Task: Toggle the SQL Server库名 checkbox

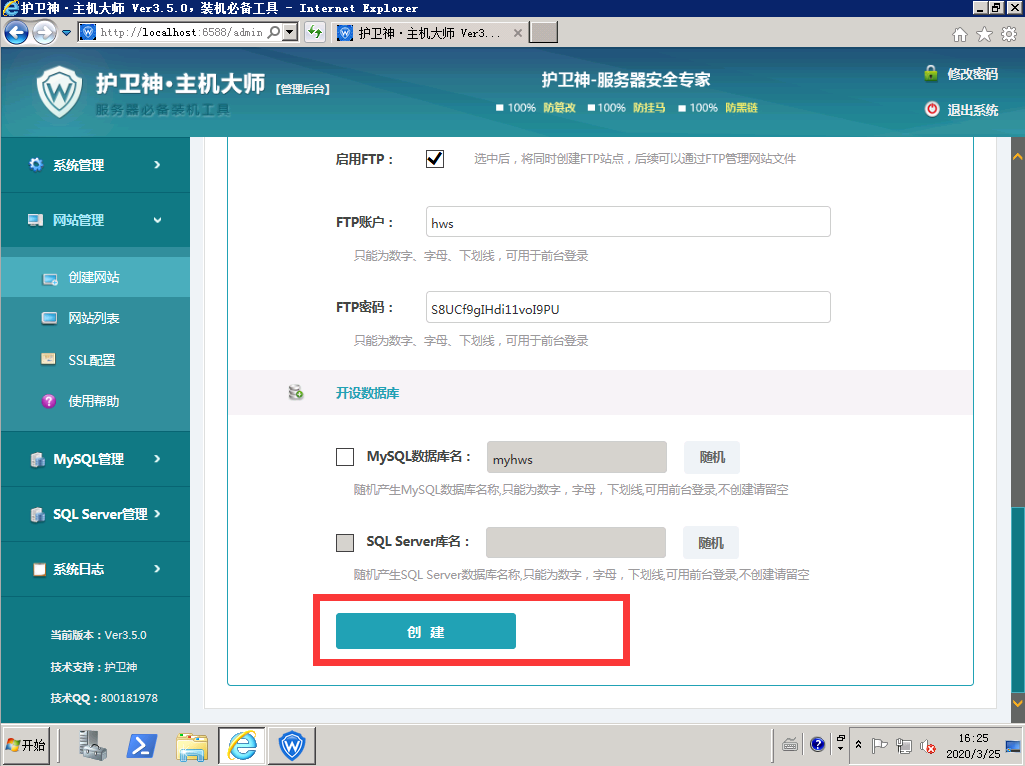Action: tap(345, 543)
